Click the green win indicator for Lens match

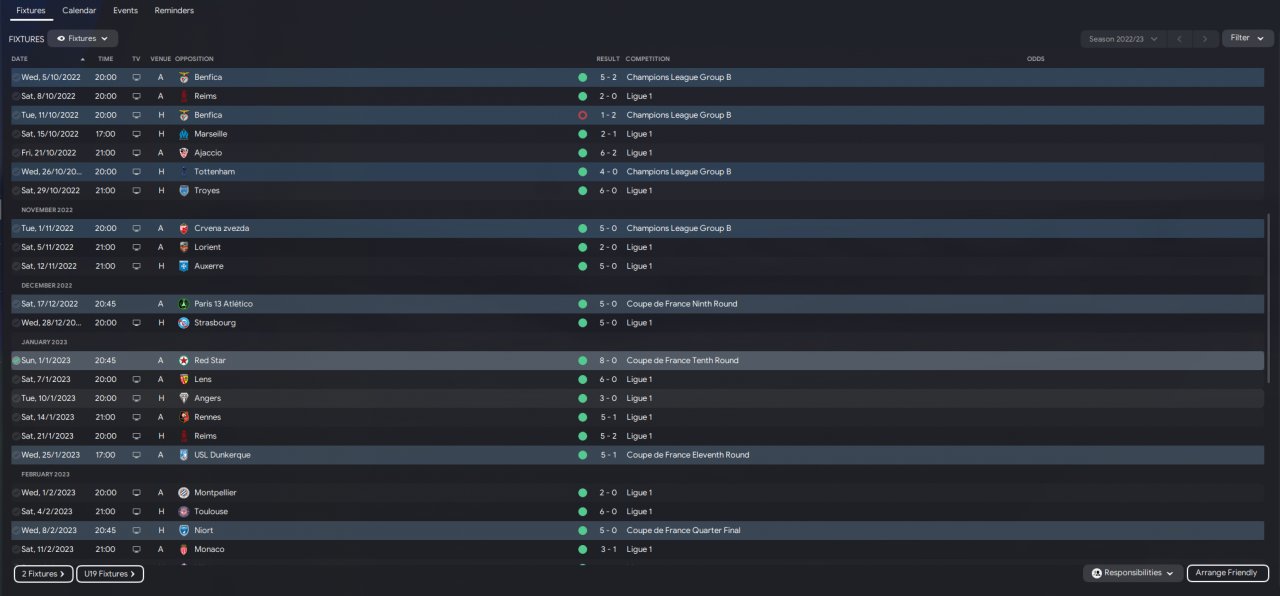pyautogui.click(x=582, y=379)
